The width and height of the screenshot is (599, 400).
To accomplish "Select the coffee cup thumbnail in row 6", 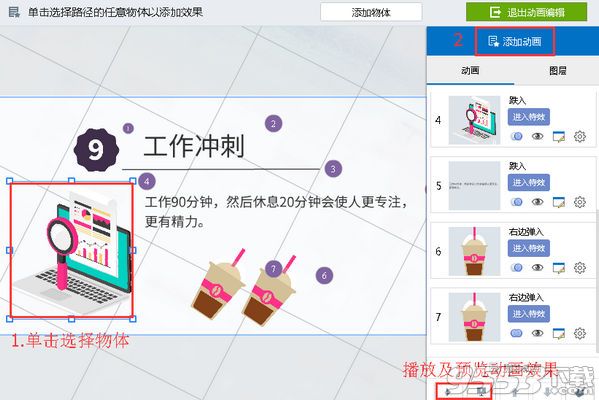I will (474, 251).
